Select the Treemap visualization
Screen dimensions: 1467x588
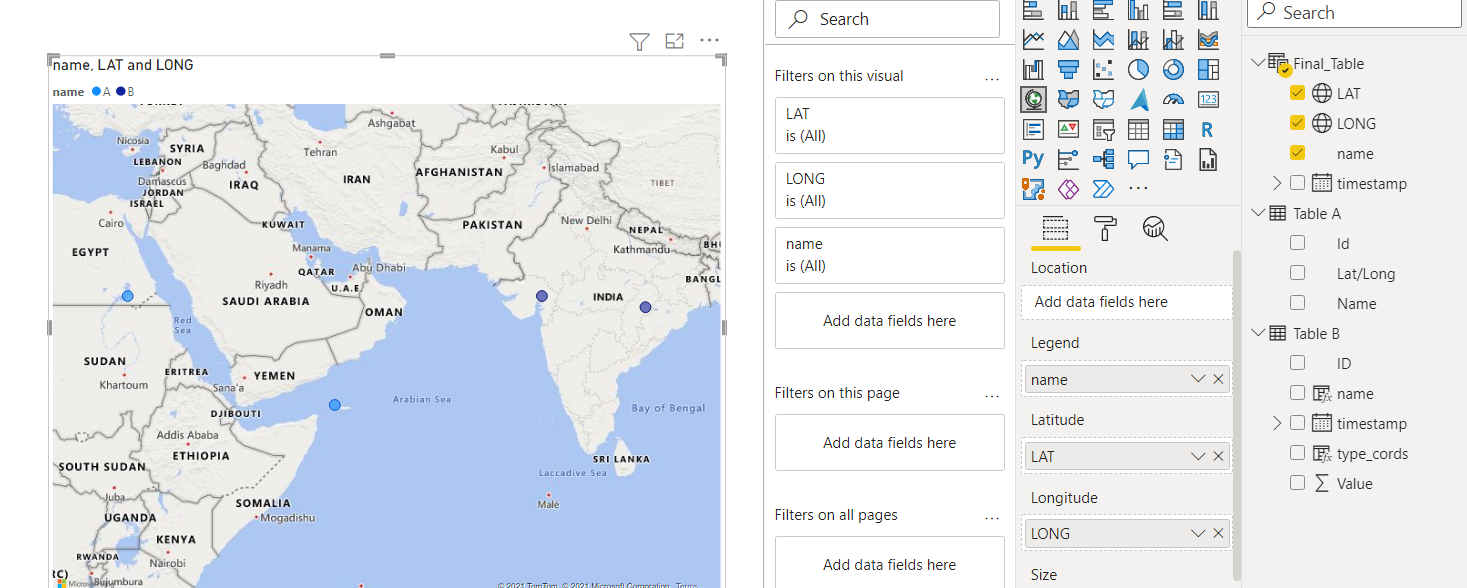coord(1208,70)
